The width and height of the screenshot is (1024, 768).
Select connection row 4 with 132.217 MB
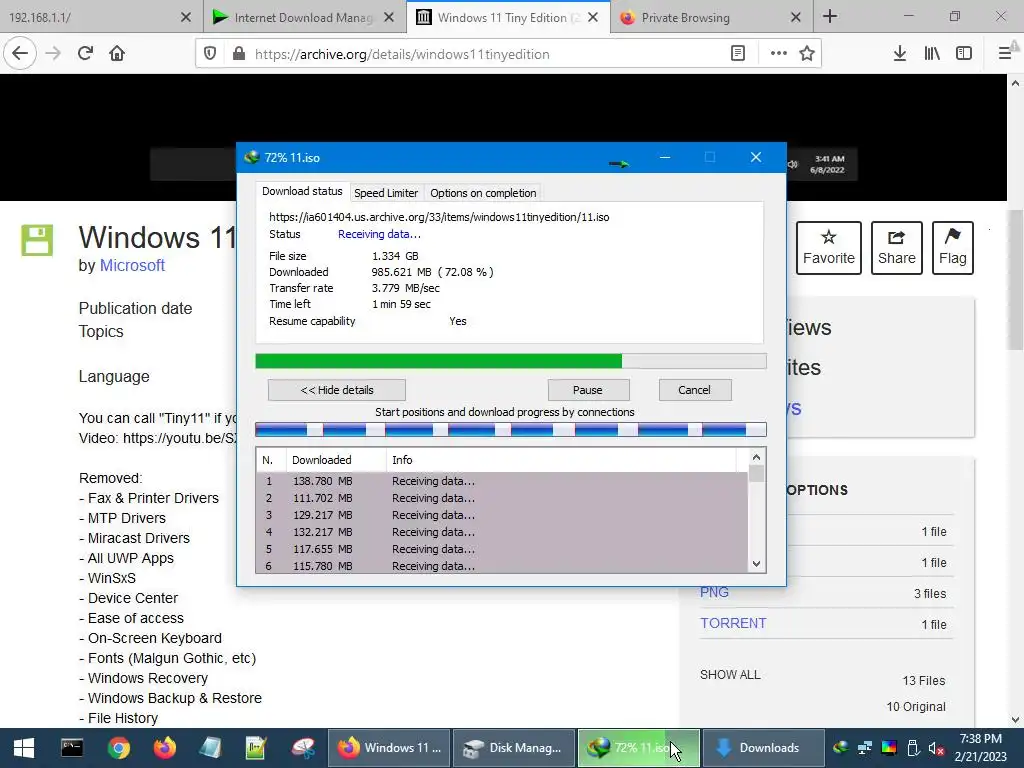pos(502,532)
